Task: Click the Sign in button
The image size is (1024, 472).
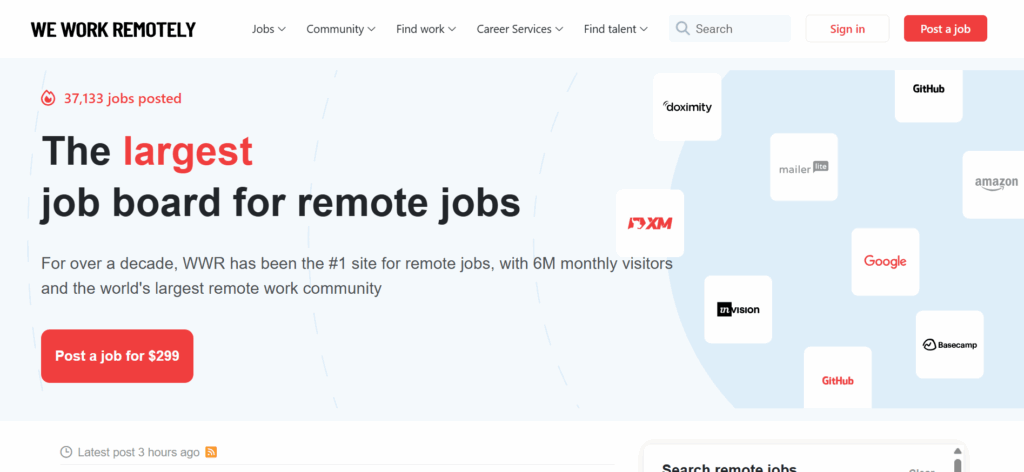Action: click(847, 29)
